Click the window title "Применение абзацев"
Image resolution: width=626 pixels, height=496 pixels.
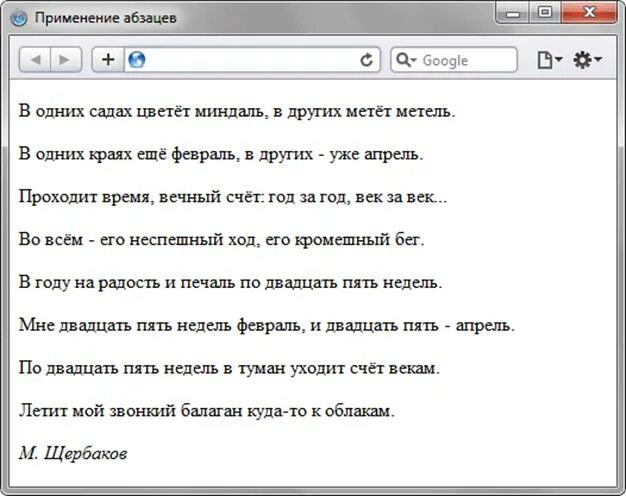pos(105,18)
